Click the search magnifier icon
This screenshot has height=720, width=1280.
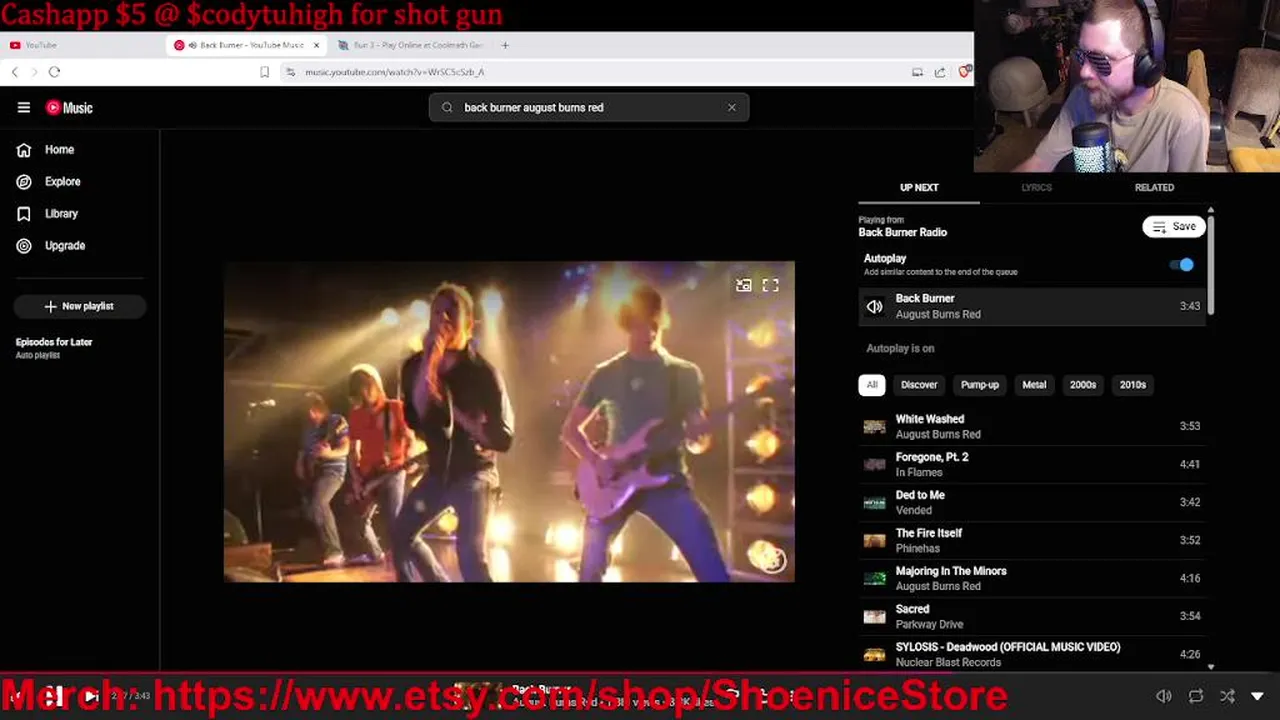click(447, 107)
